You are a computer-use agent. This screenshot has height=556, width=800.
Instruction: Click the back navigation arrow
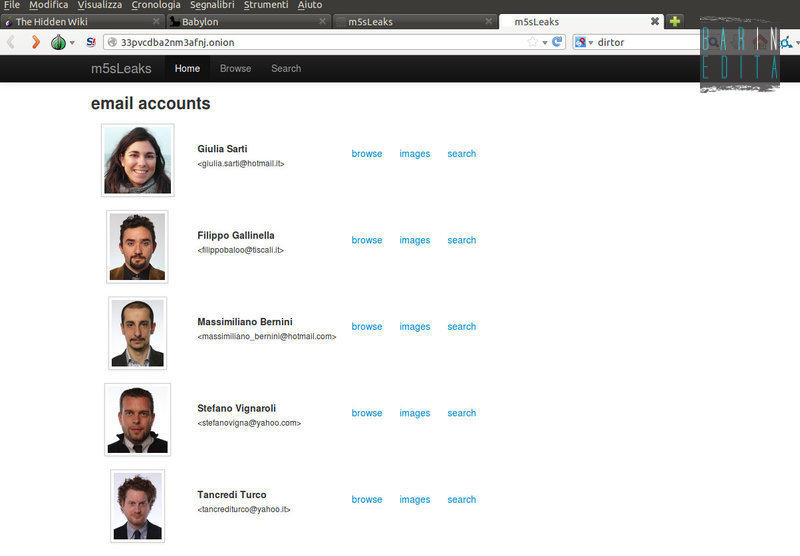(11, 42)
